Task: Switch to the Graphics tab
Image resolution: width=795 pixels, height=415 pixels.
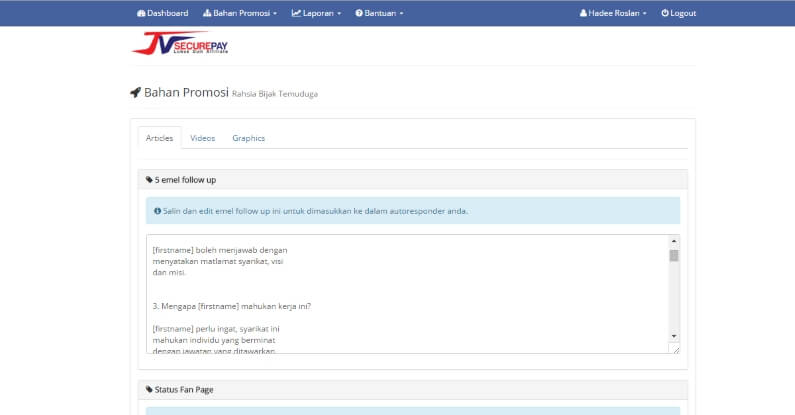Action: 248,138
